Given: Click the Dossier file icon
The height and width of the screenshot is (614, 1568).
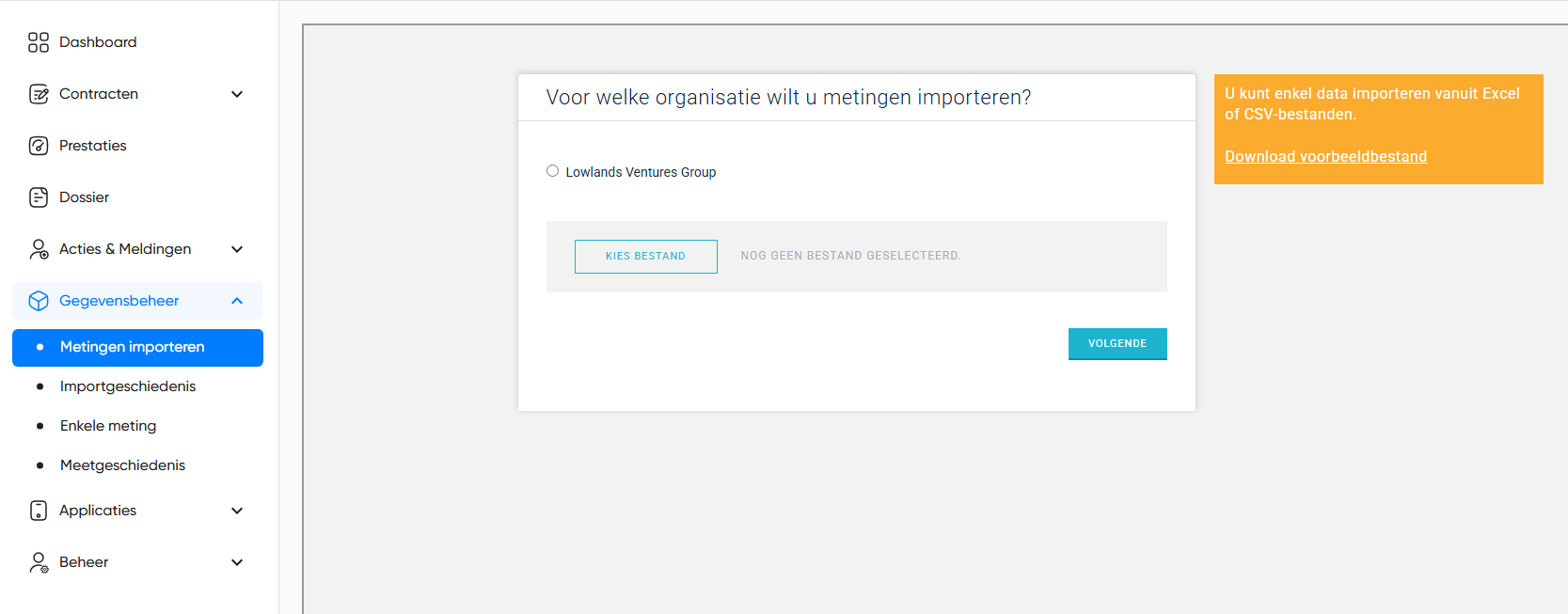Looking at the screenshot, I should coord(39,197).
